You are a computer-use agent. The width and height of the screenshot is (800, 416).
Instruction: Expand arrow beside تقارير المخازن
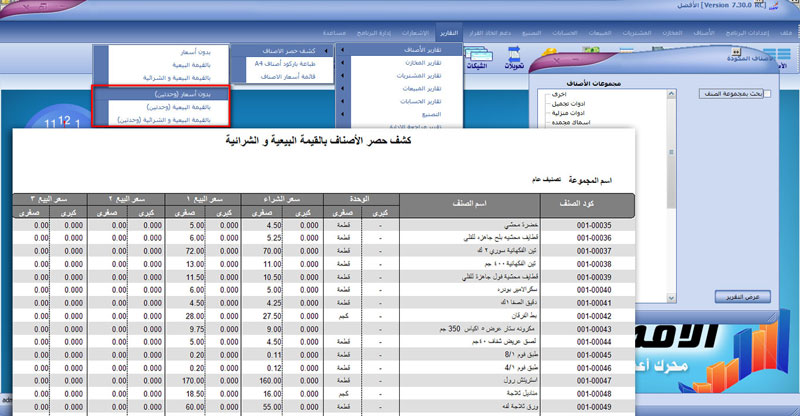click(x=342, y=63)
